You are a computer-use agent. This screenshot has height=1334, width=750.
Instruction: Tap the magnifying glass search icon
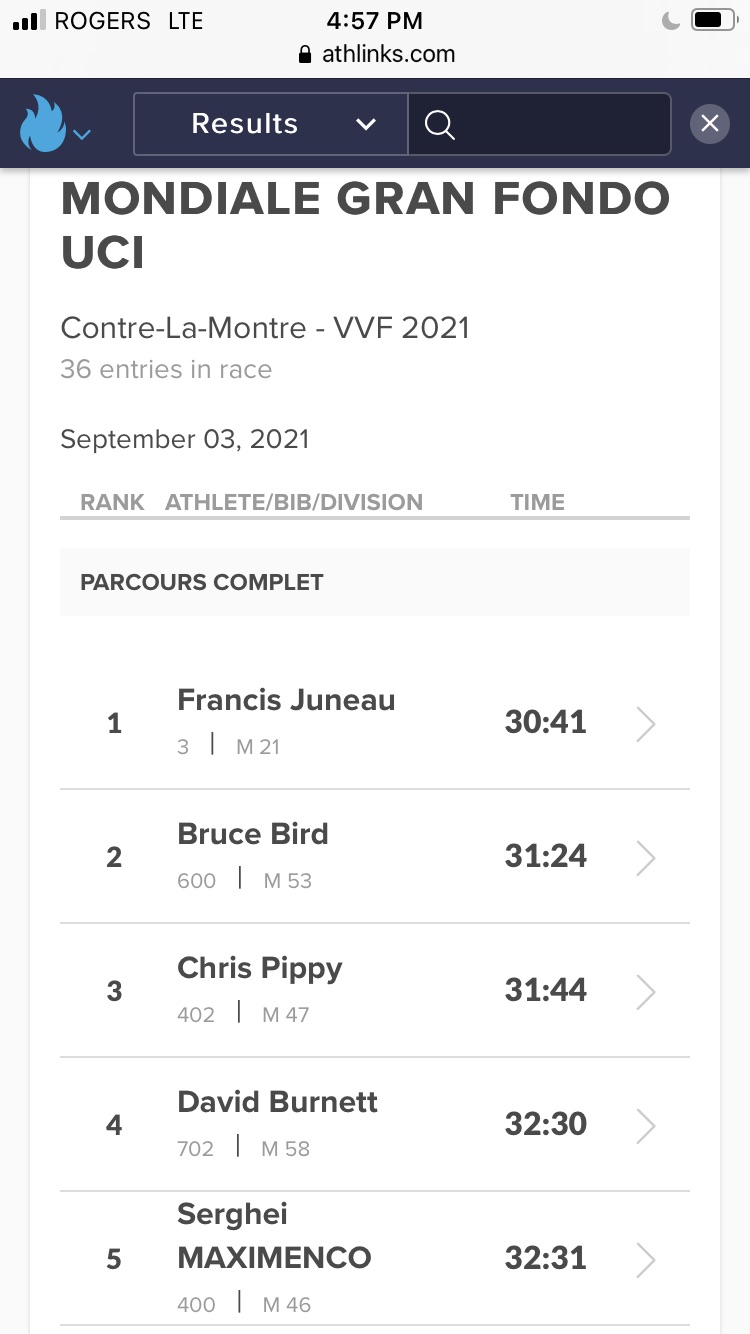tap(439, 124)
